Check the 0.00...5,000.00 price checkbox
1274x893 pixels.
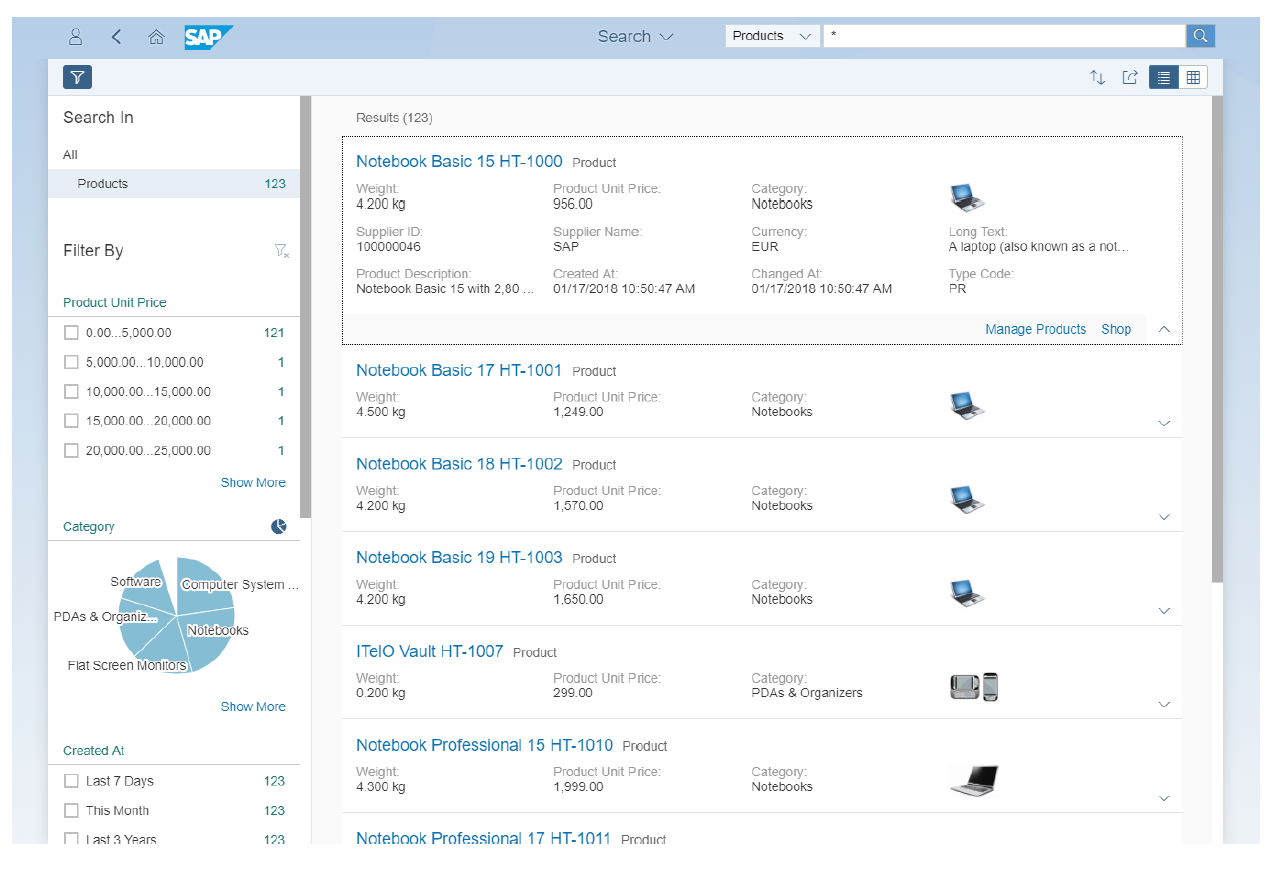click(71, 332)
